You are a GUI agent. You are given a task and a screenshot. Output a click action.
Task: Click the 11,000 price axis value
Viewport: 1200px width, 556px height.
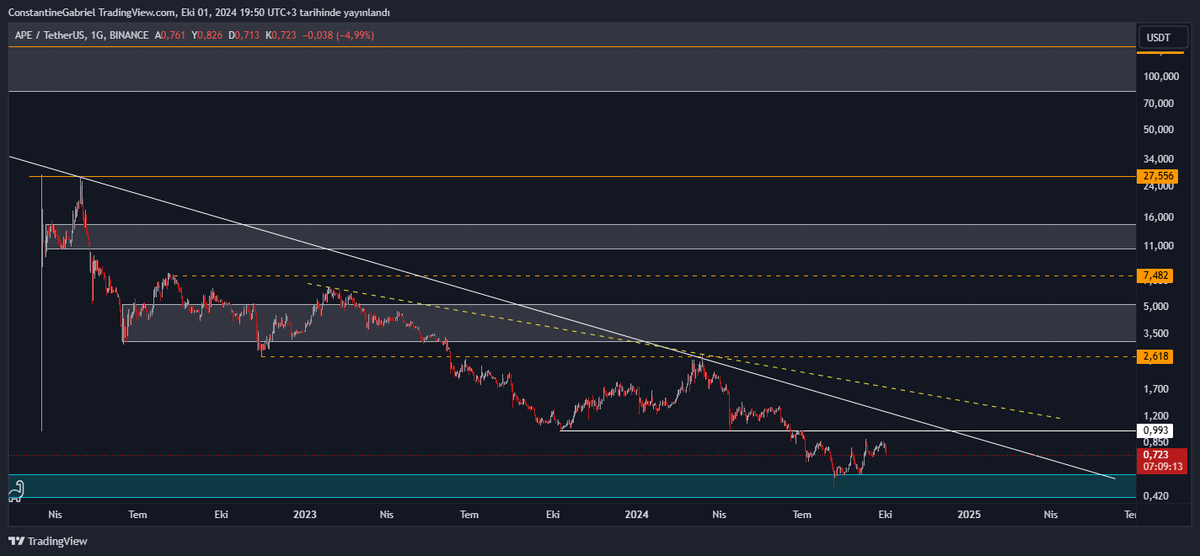click(1159, 246)
